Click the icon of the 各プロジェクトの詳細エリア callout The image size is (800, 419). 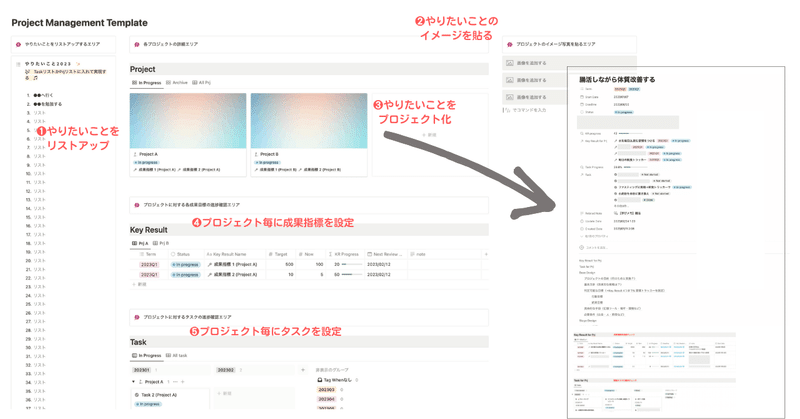click(x=137, y=44)
